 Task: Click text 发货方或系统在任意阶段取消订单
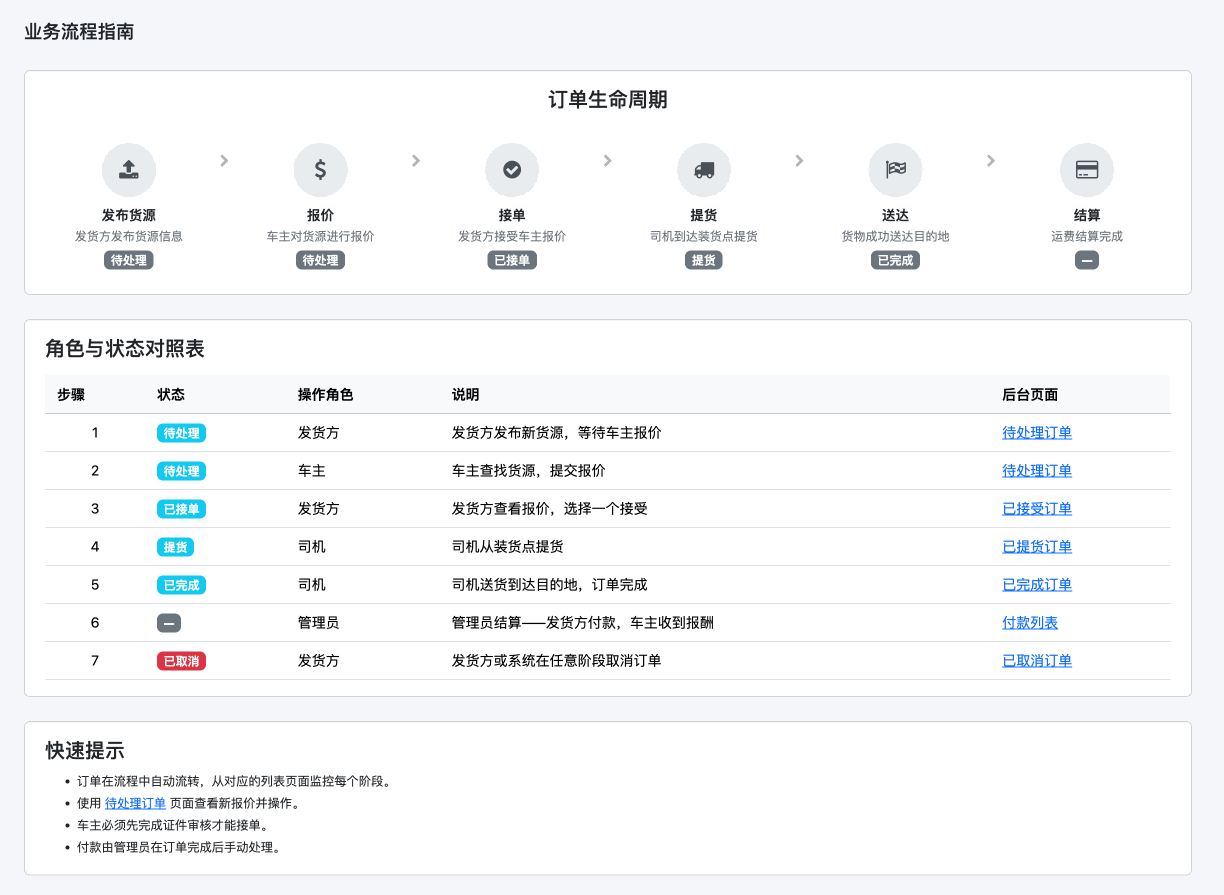(557, 661)
